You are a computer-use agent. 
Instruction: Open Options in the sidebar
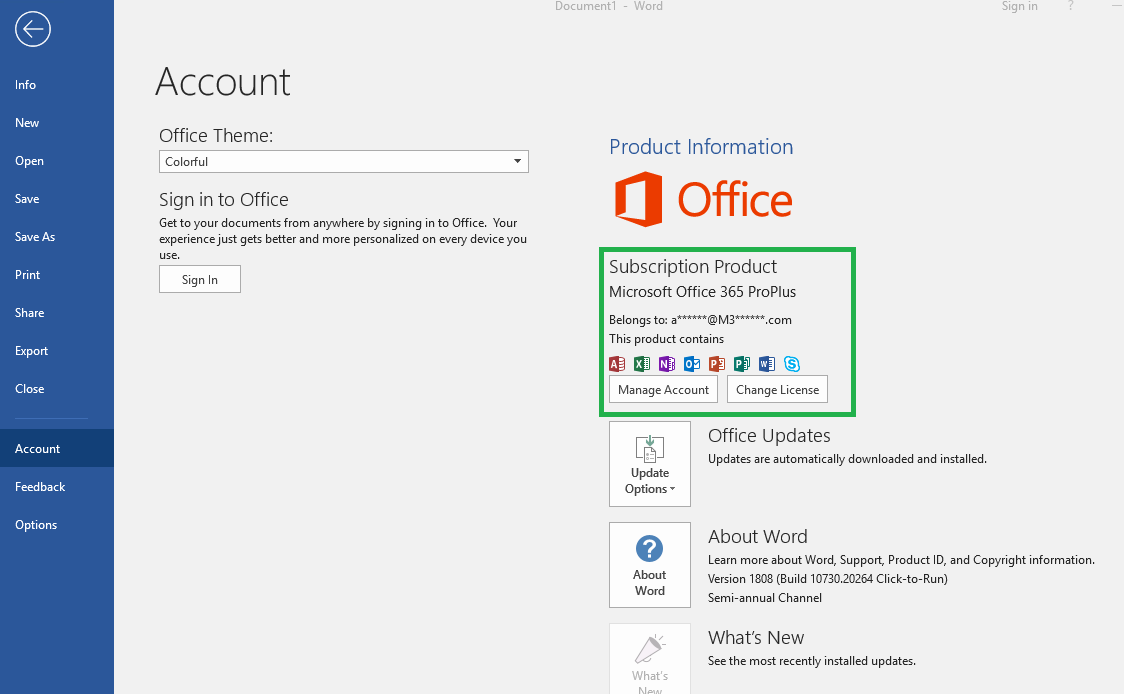coord(57,525)
